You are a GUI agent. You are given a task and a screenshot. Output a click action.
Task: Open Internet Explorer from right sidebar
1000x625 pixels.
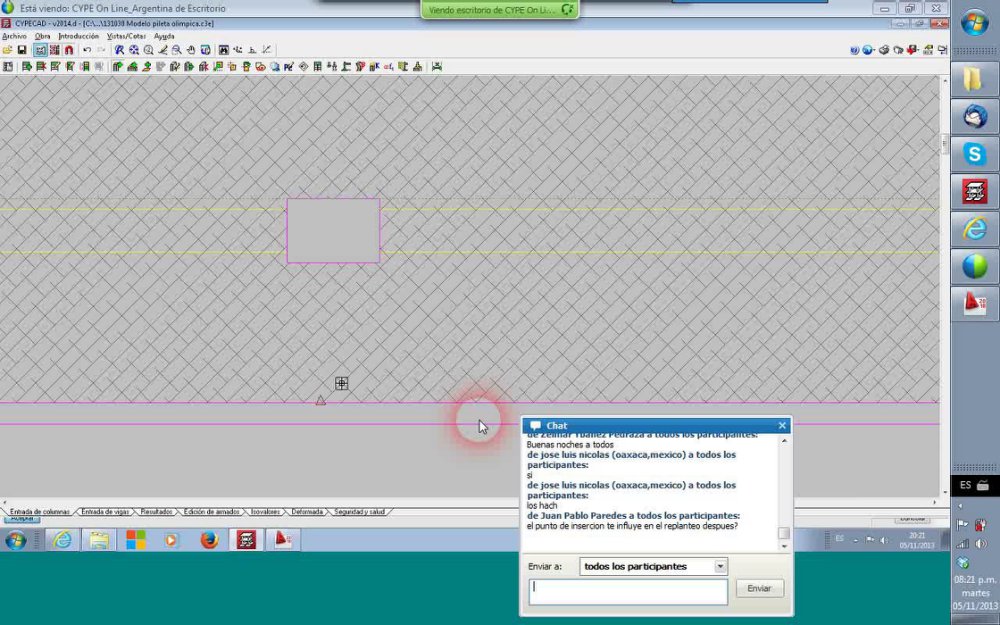coord(974,230)
